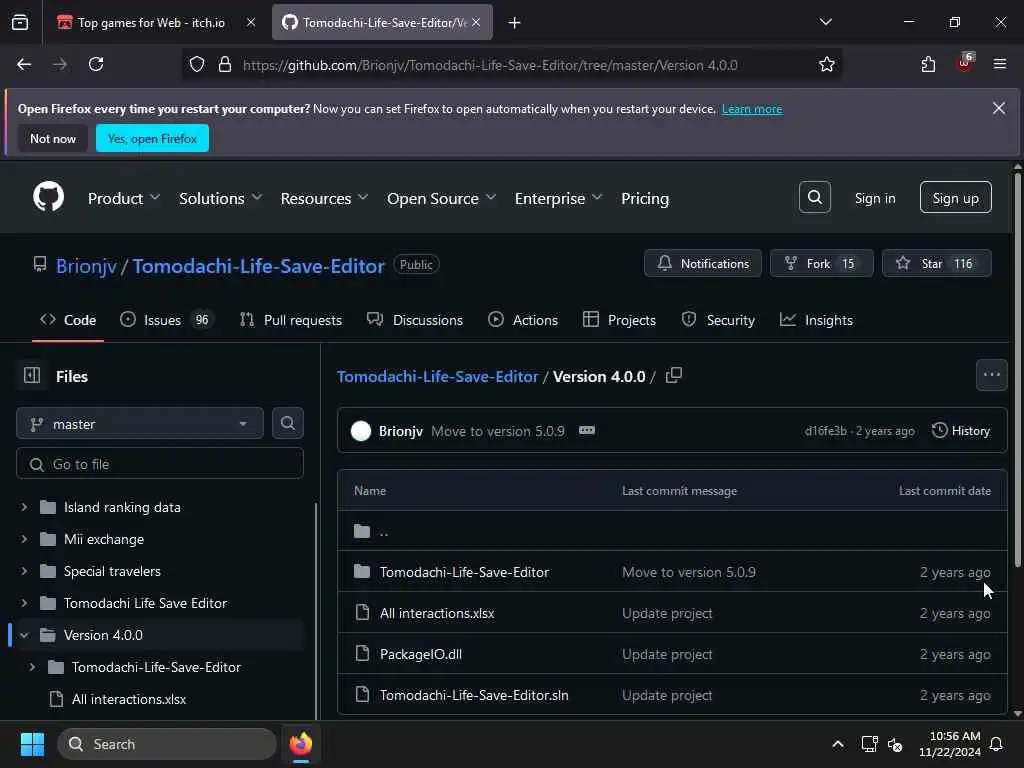View commit History

(961, 430)
